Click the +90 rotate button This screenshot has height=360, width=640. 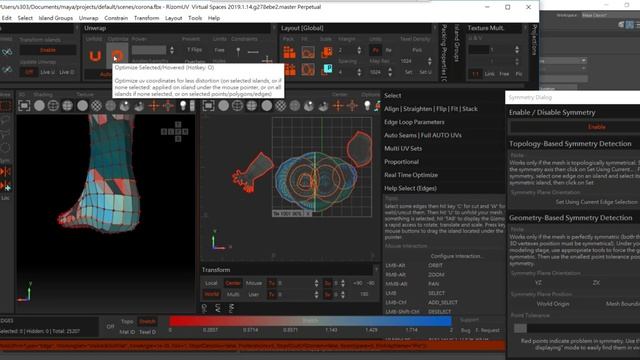coord(358,283)
